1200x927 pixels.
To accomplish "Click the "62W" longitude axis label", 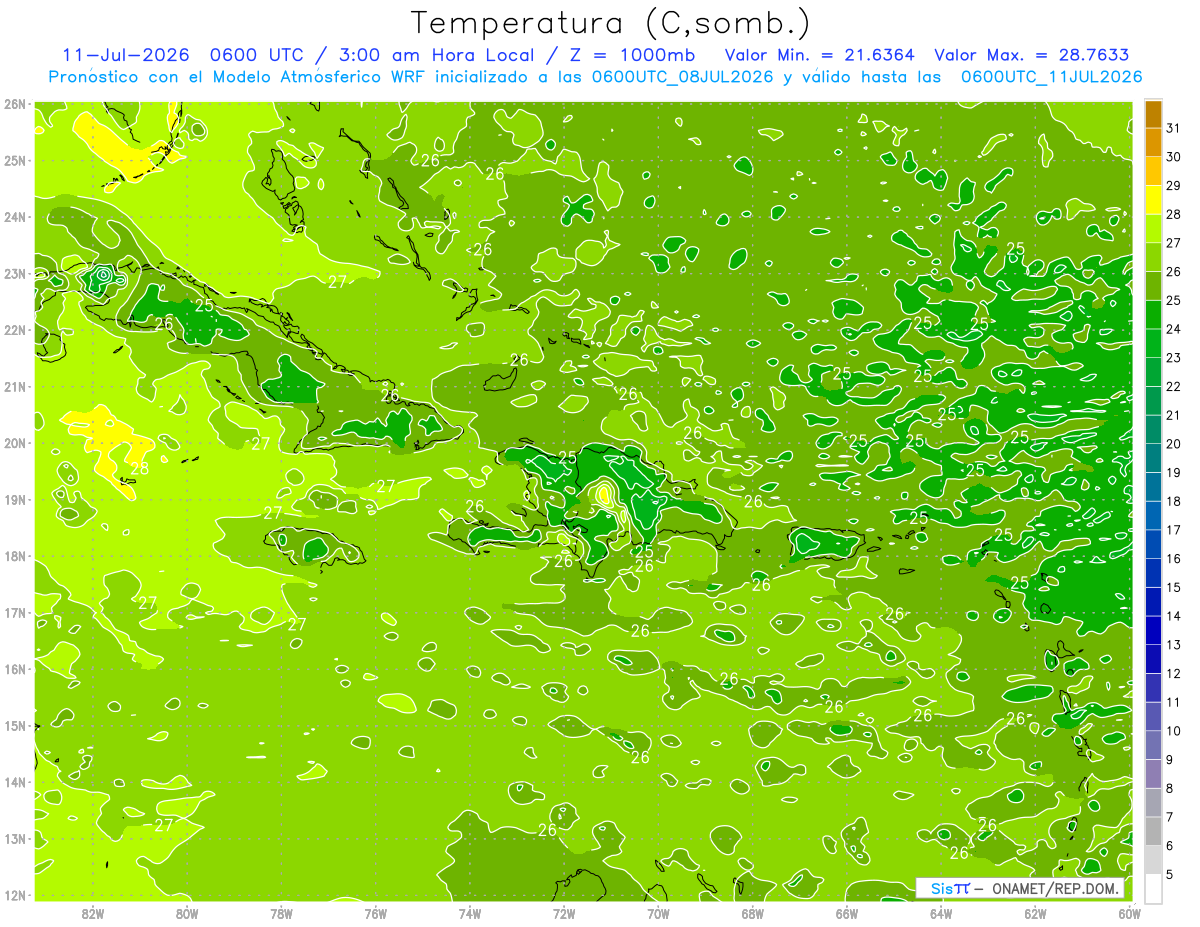I will pyautogui.click(x=1035, y=913).
